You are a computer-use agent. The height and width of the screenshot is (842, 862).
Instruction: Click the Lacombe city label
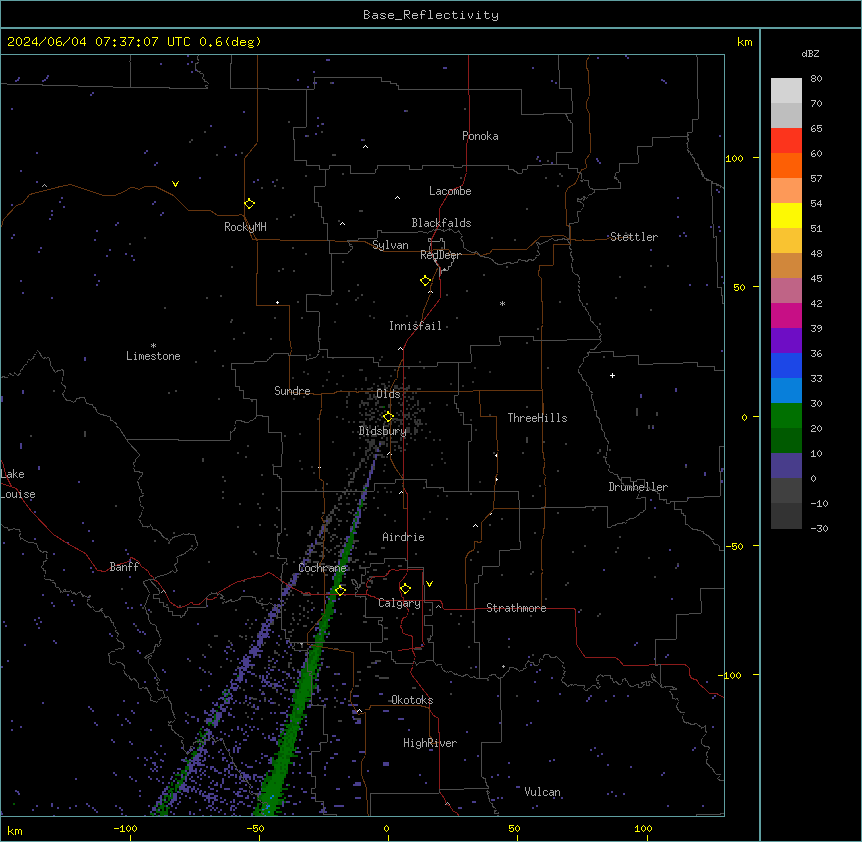pyautogui.click(x=450, y=191)
